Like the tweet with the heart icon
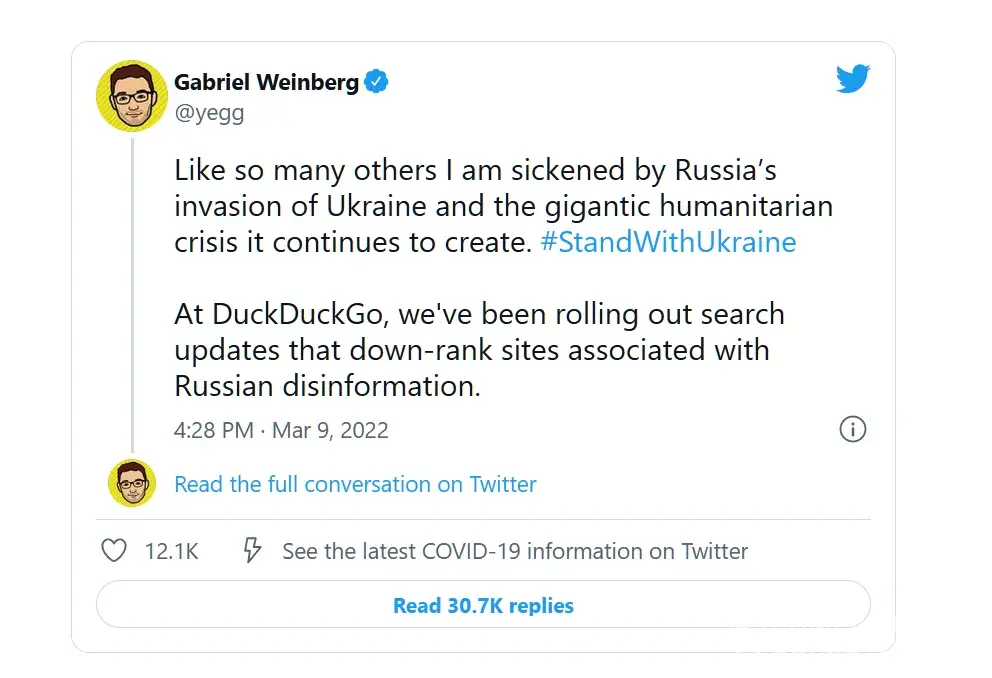Viewport: 992px width, 678px height. (115, 551)
